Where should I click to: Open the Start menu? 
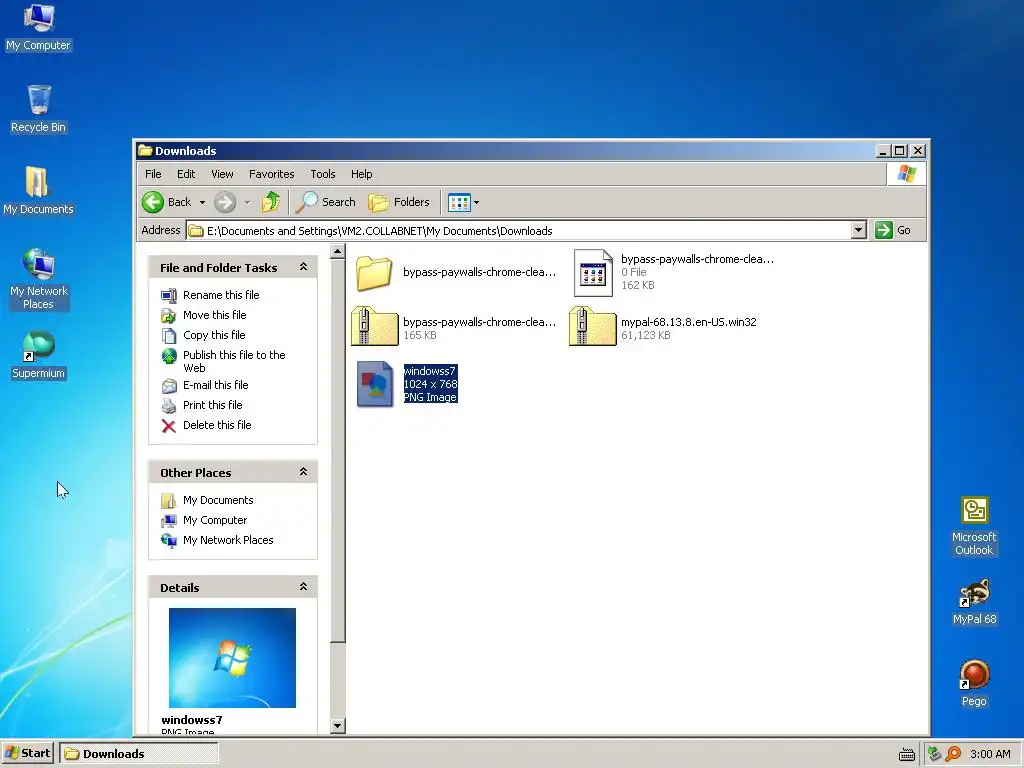pyautogui.click(x=27, y=753)
